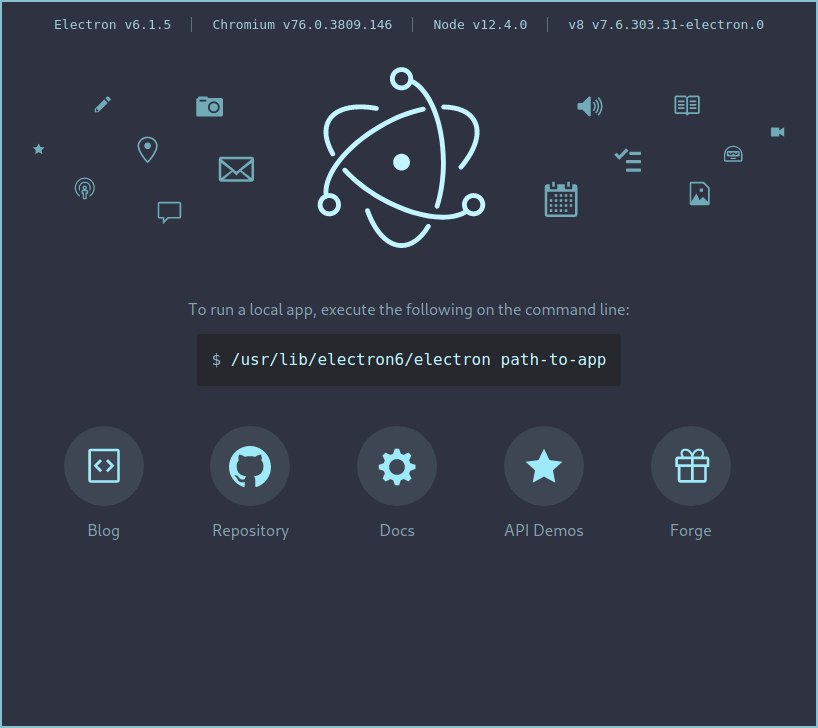Click the /usr/lib/electron6/electron command box
The width and height of the screenshot is (818, 728).
[x=409, y=360]
